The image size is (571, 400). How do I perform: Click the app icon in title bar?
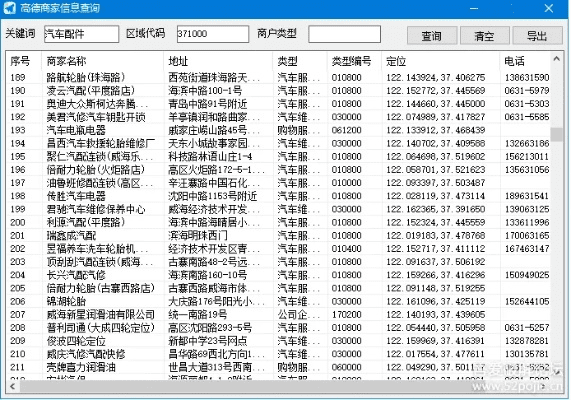[9, 8]
